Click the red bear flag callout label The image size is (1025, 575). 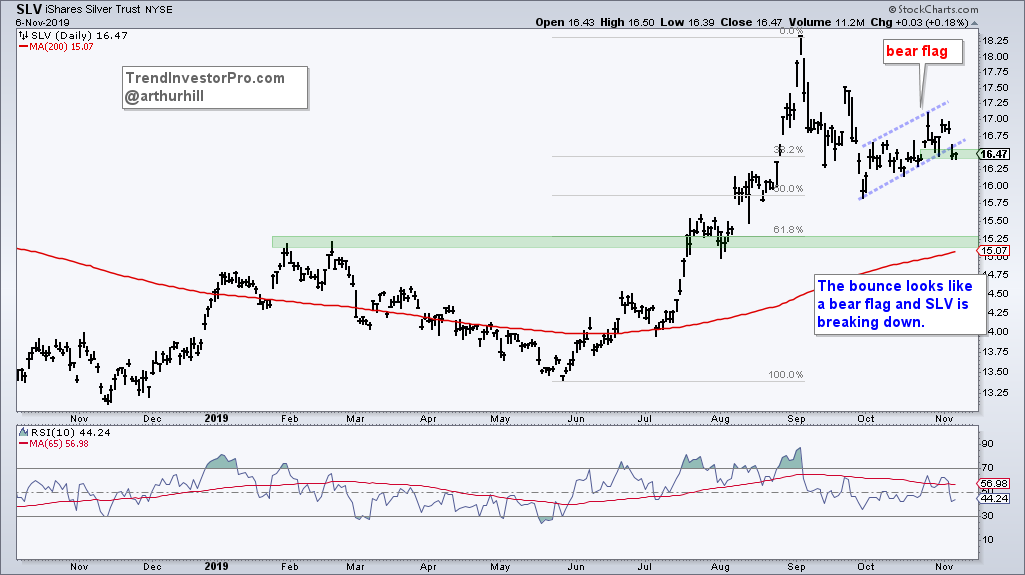click(x=924, y=51)
